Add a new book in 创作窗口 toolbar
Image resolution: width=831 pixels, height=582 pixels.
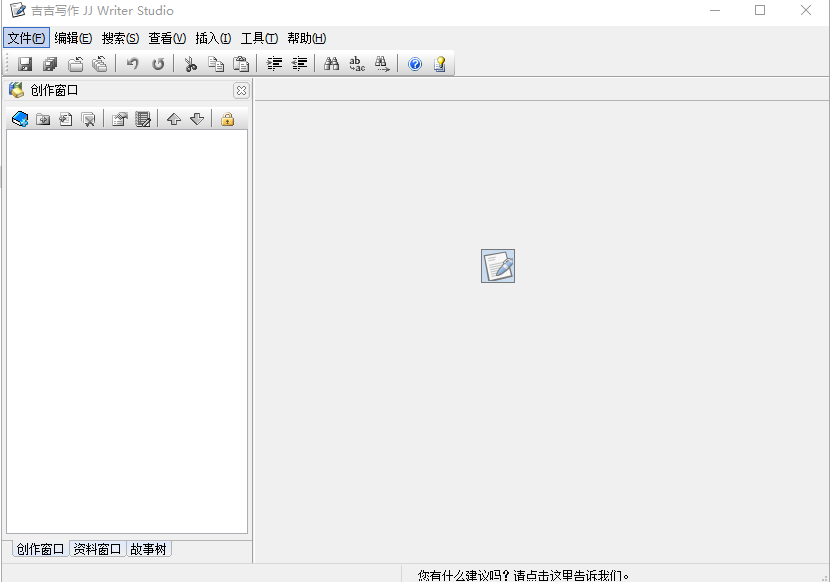(x=19, y=119)
